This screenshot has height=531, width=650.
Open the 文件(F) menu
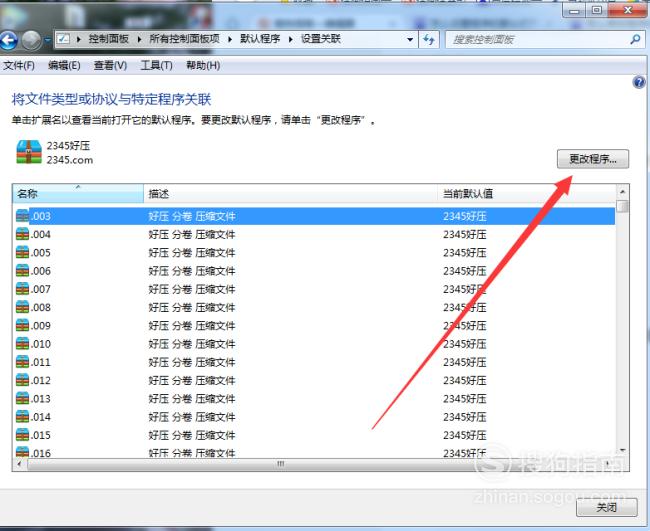click(x=19, y=65)
